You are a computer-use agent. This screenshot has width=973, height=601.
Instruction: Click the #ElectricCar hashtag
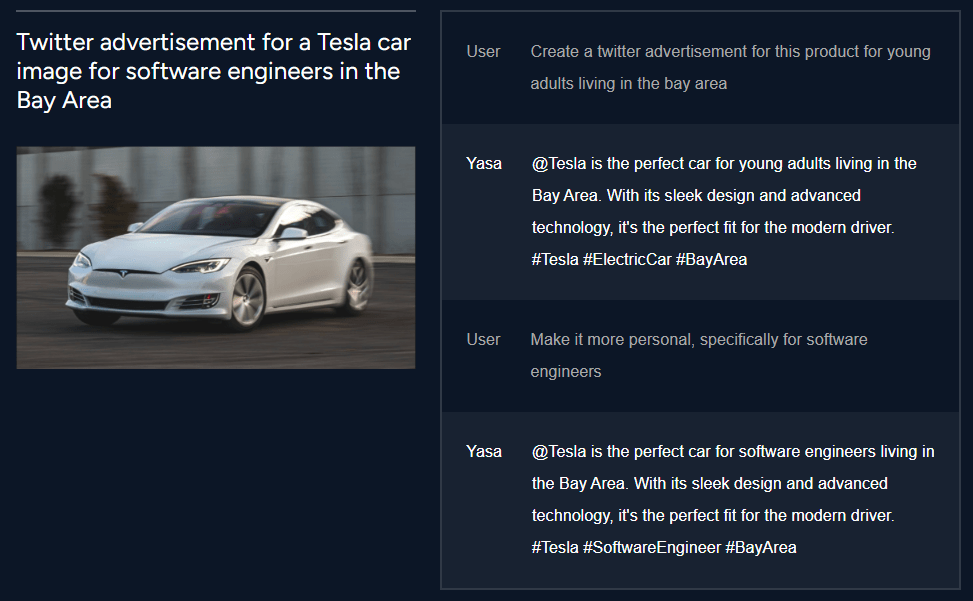click(x=627, y=259)
